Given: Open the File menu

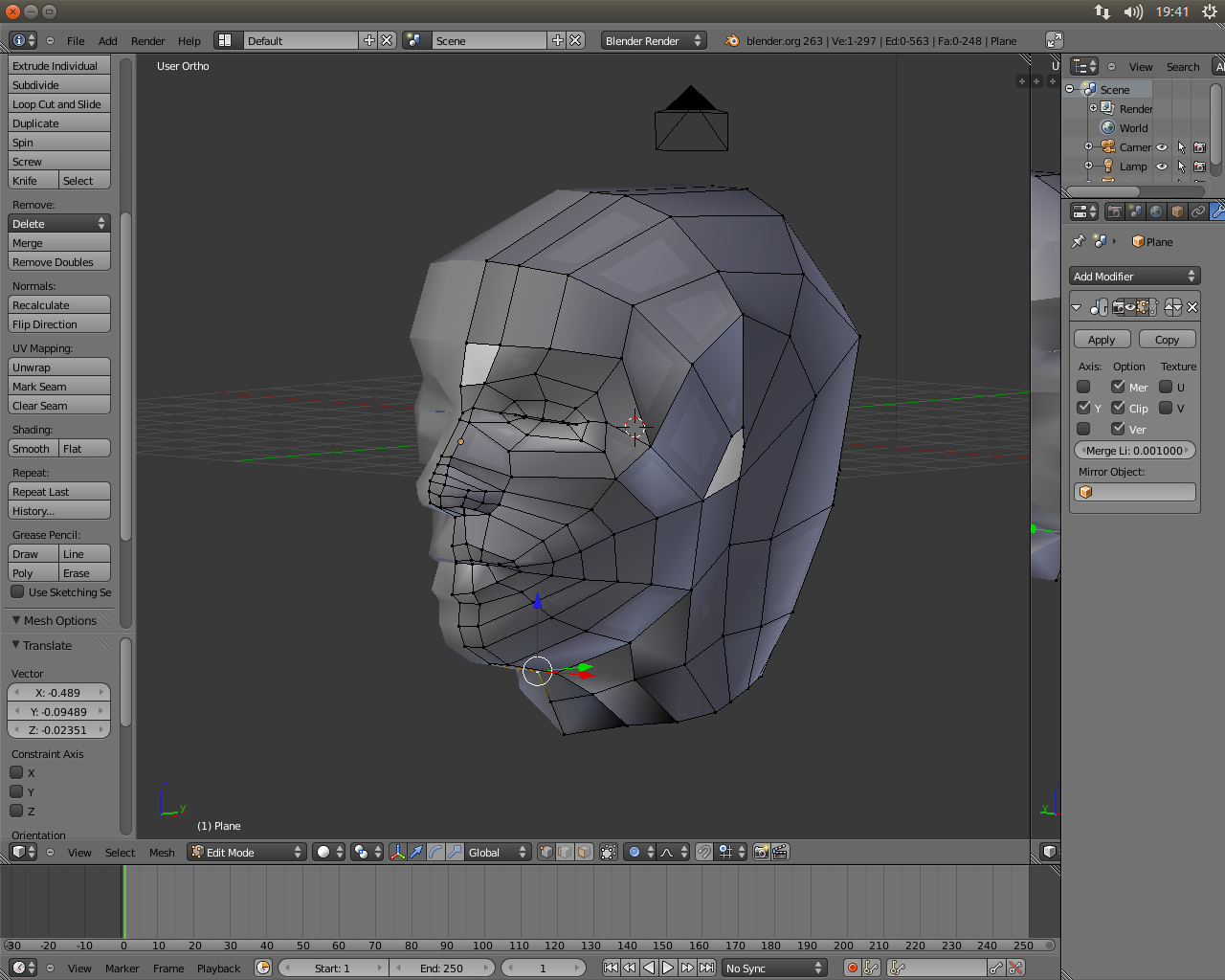Looking at the screenshot, I should click(76, 41).
